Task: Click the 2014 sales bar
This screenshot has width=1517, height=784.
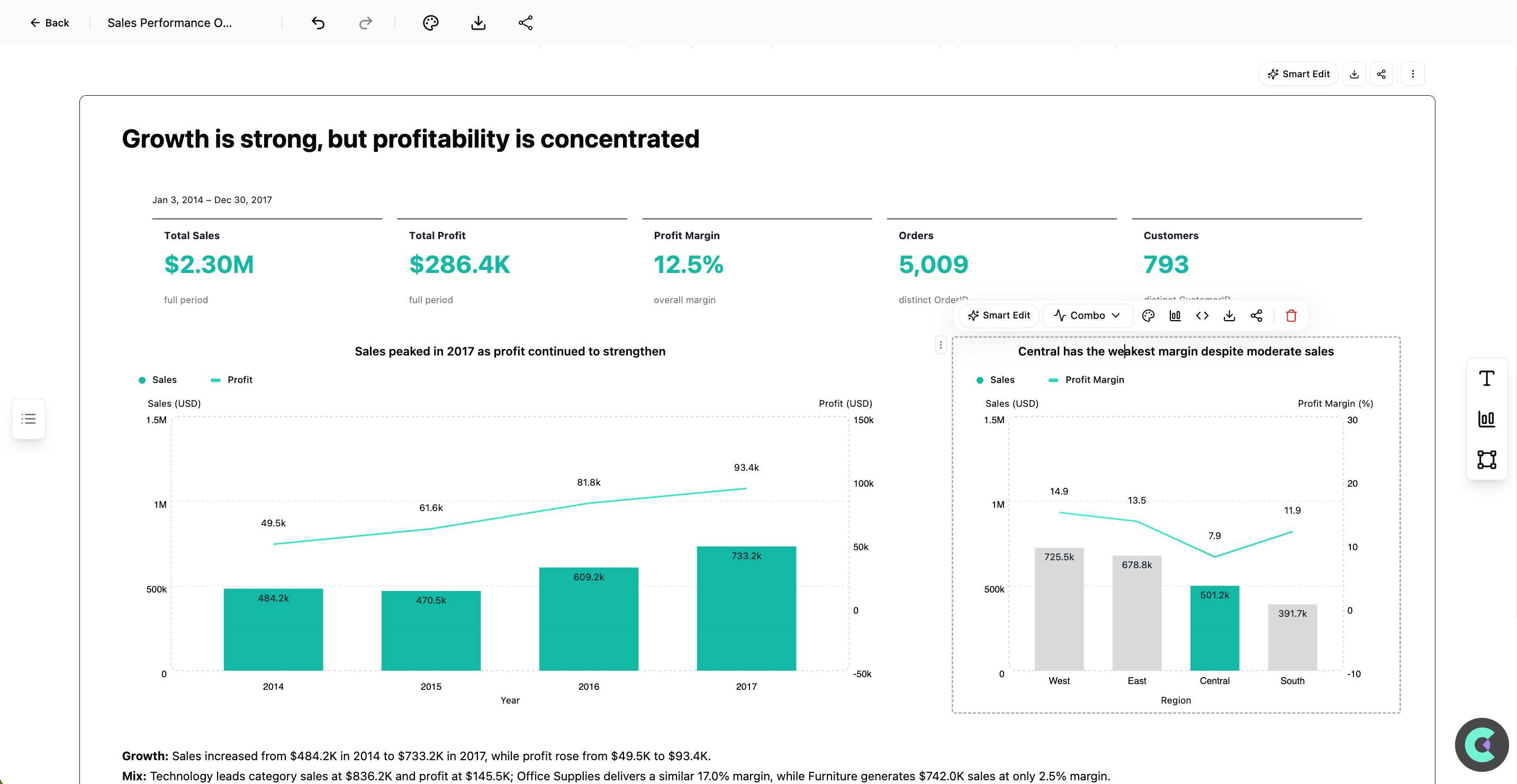Action: (x=273, y=630)
